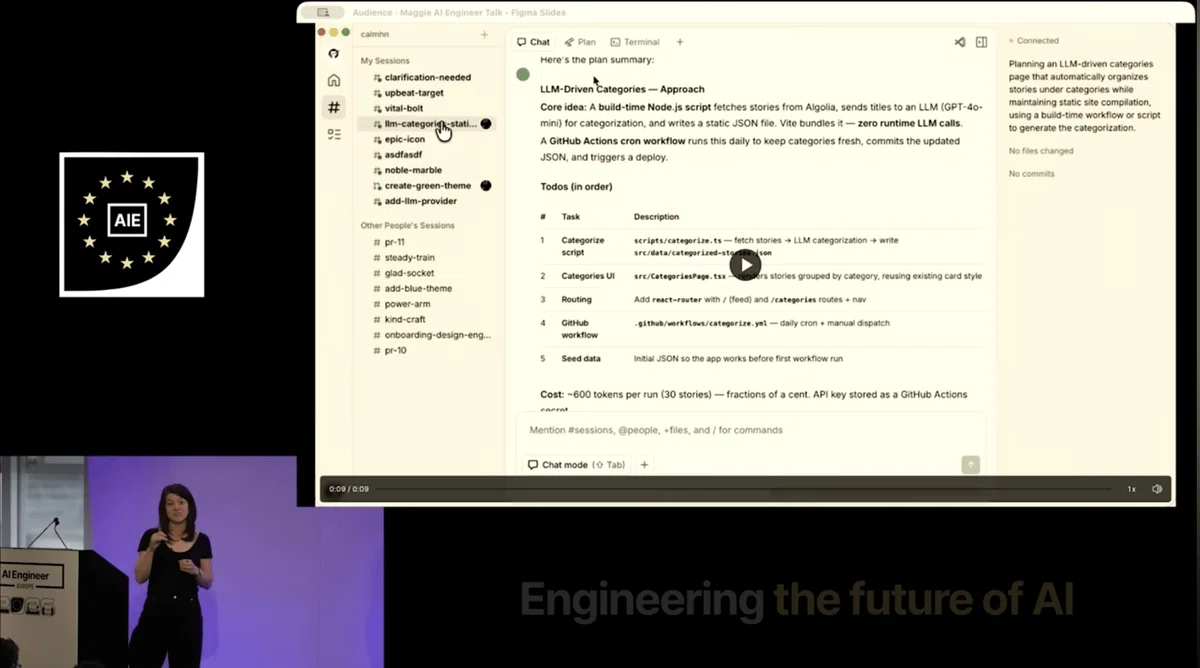The height and width of the screenshot is (668, 1200).
Task: Click the GitHub workflow task cell
Action: (x=580, y=329)
